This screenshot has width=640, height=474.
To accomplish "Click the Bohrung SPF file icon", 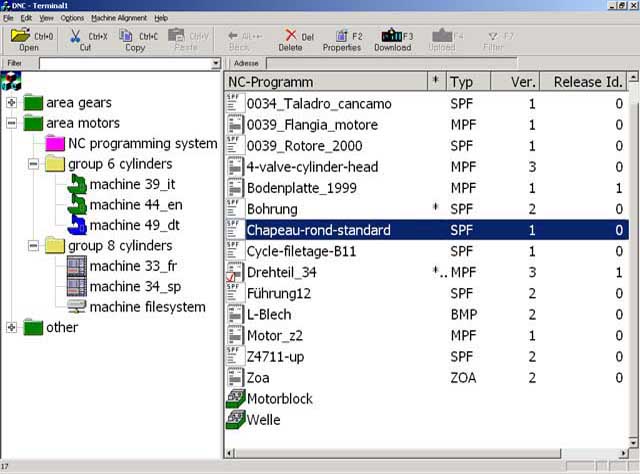I will pyautogui.click(x=235, y=209).
